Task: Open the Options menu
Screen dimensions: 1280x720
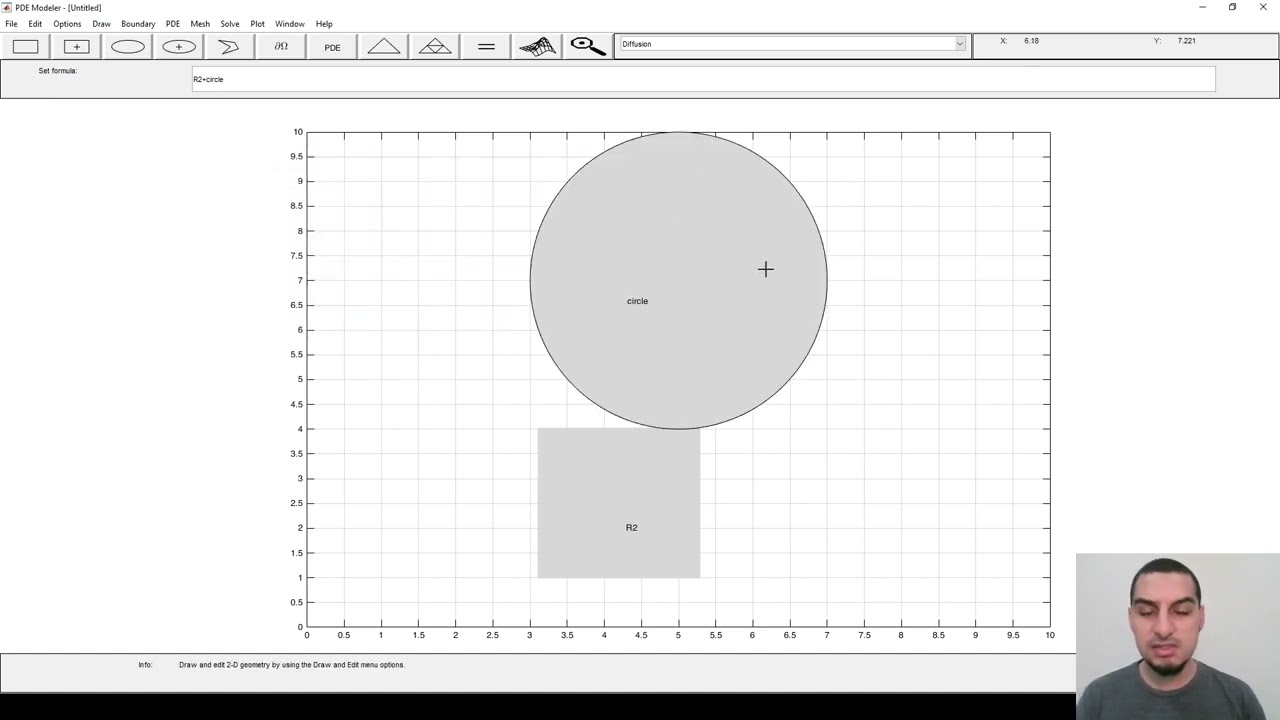Action: (67, 24)
